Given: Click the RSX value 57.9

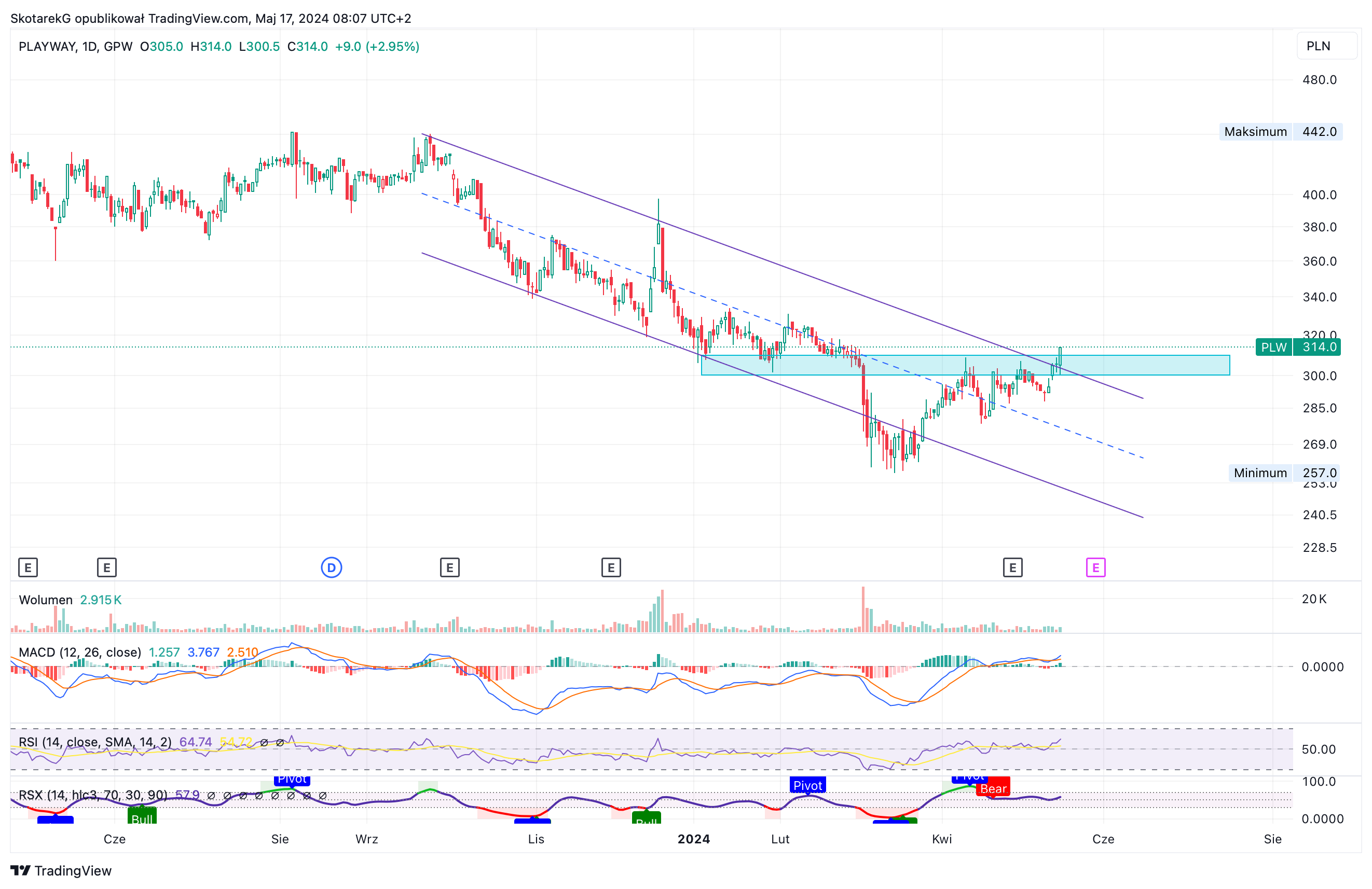Looking at the screenshot, I should pyautogui.click(x=187, y=795).
